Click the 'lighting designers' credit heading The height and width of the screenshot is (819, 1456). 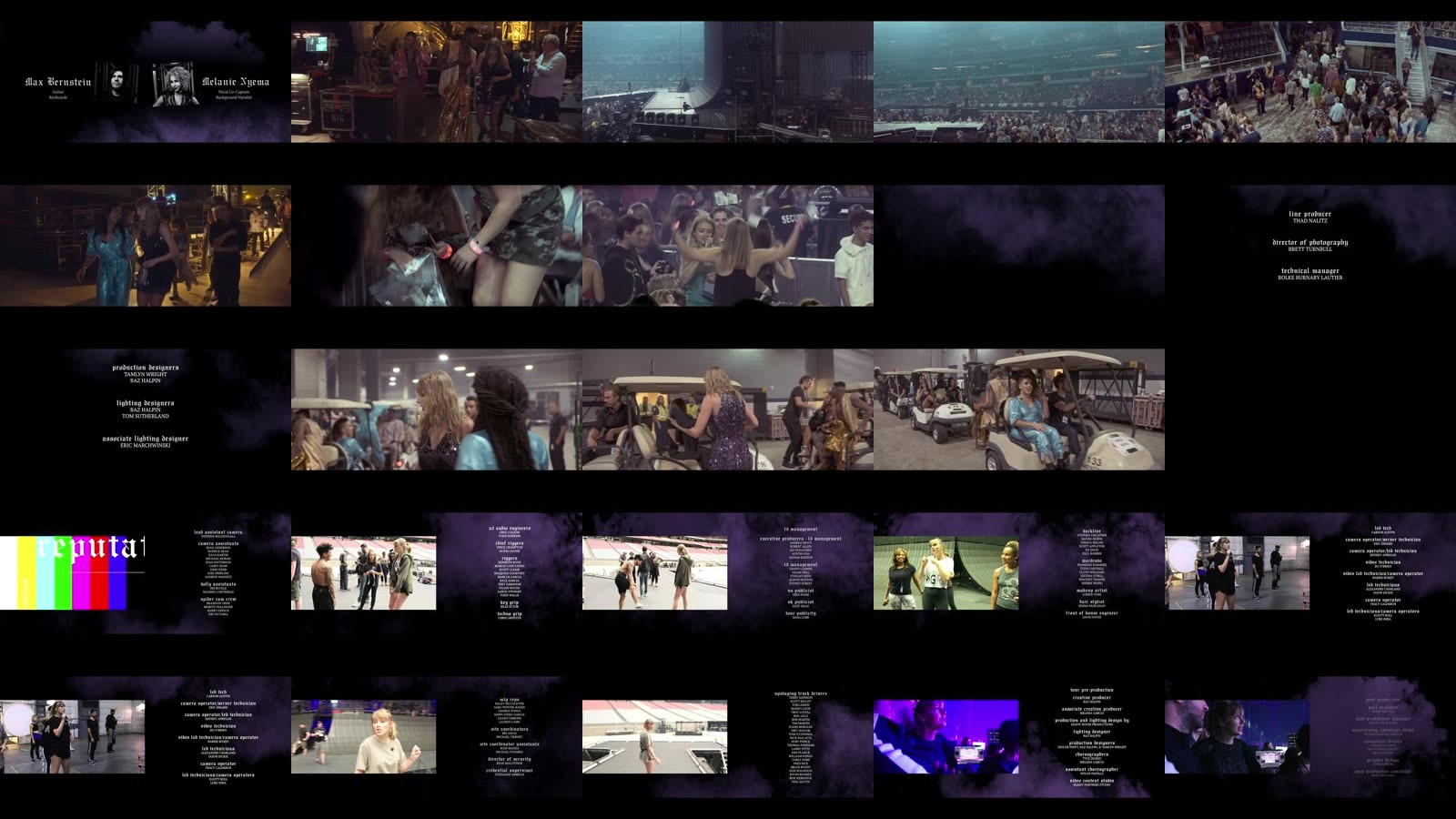[x=146, y=402]
